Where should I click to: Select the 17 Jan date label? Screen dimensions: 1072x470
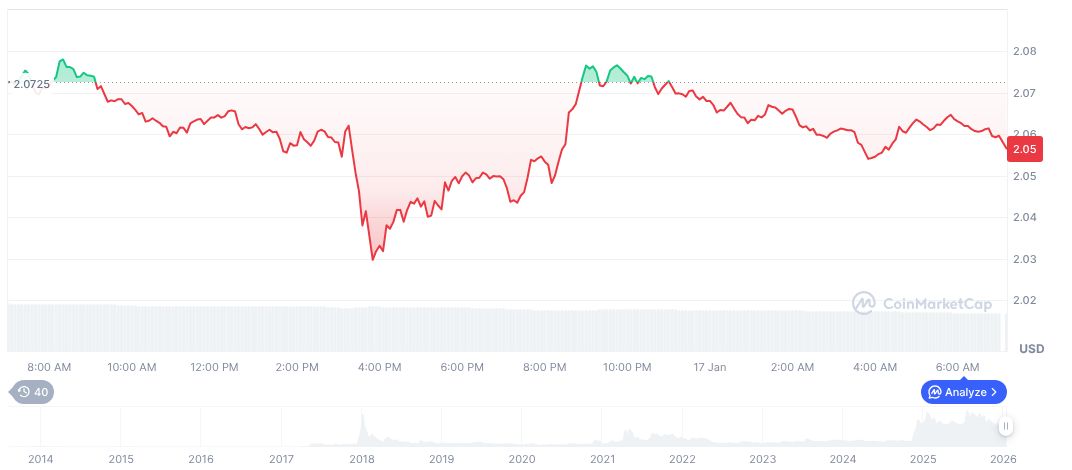click(710, 367)
